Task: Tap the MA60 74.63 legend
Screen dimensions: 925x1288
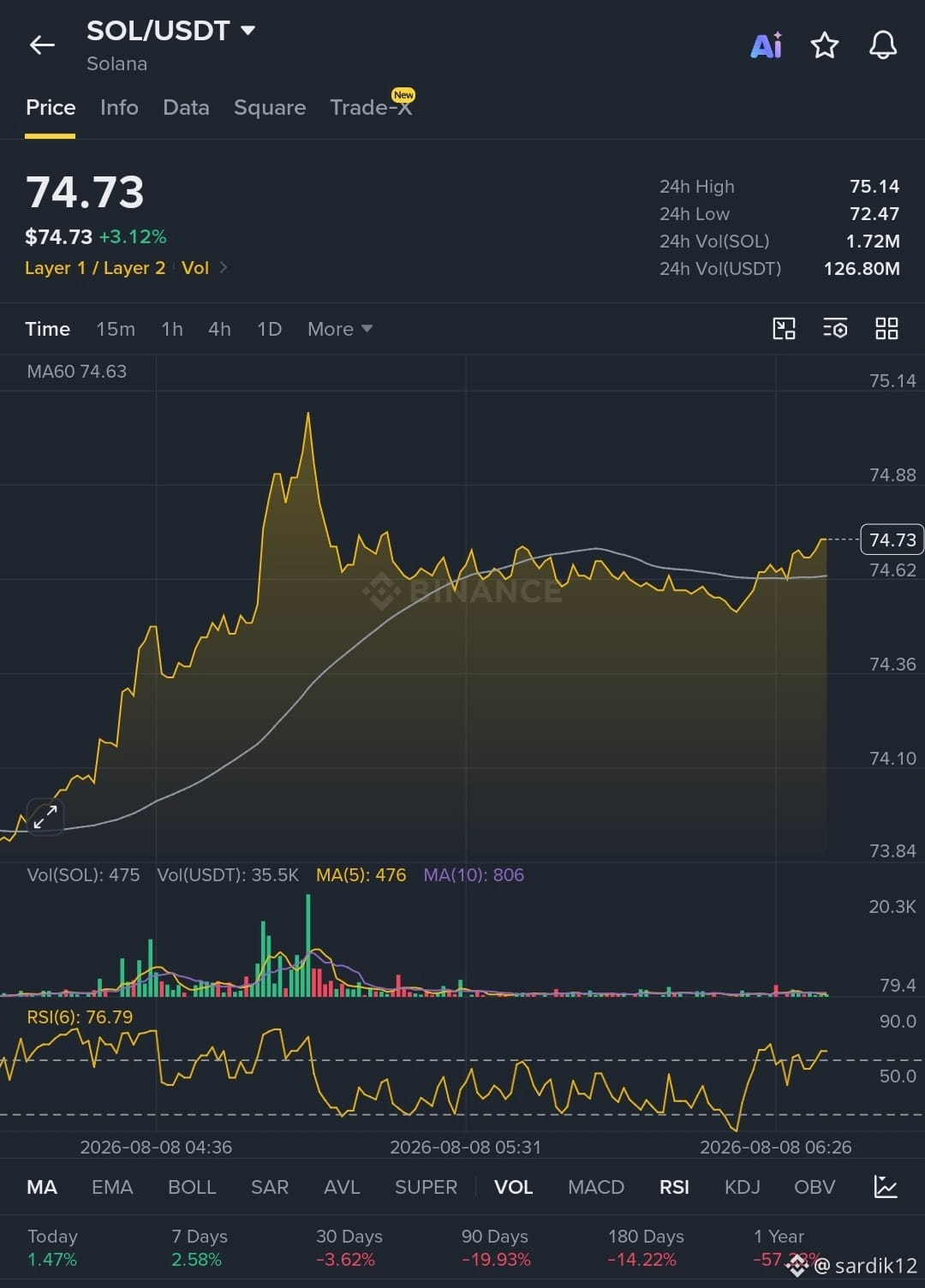Action: (x=76, y=372)
